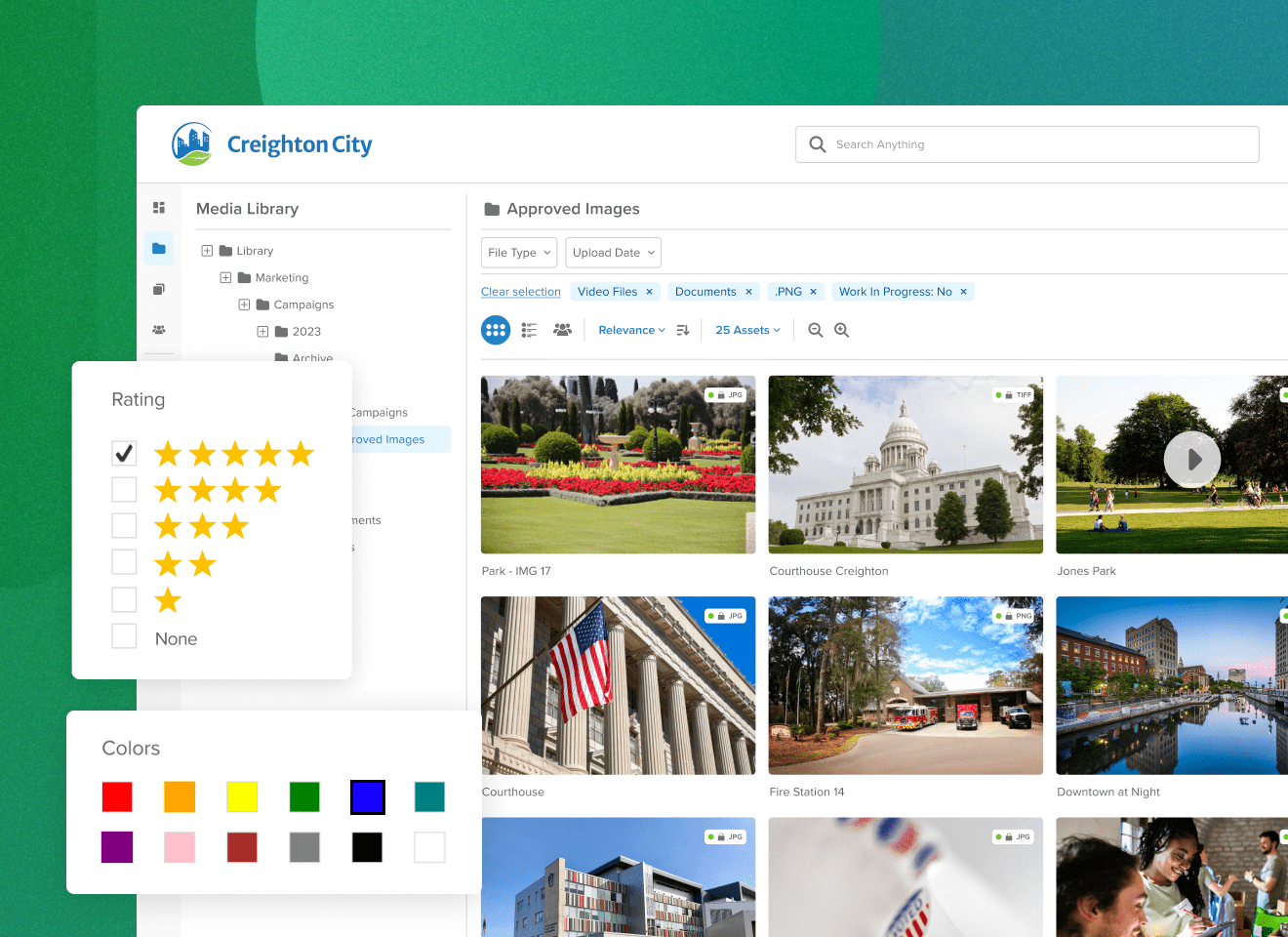Toggle sort direction icon
This screenshot has width=1288, height=937.
click(683, 330)
